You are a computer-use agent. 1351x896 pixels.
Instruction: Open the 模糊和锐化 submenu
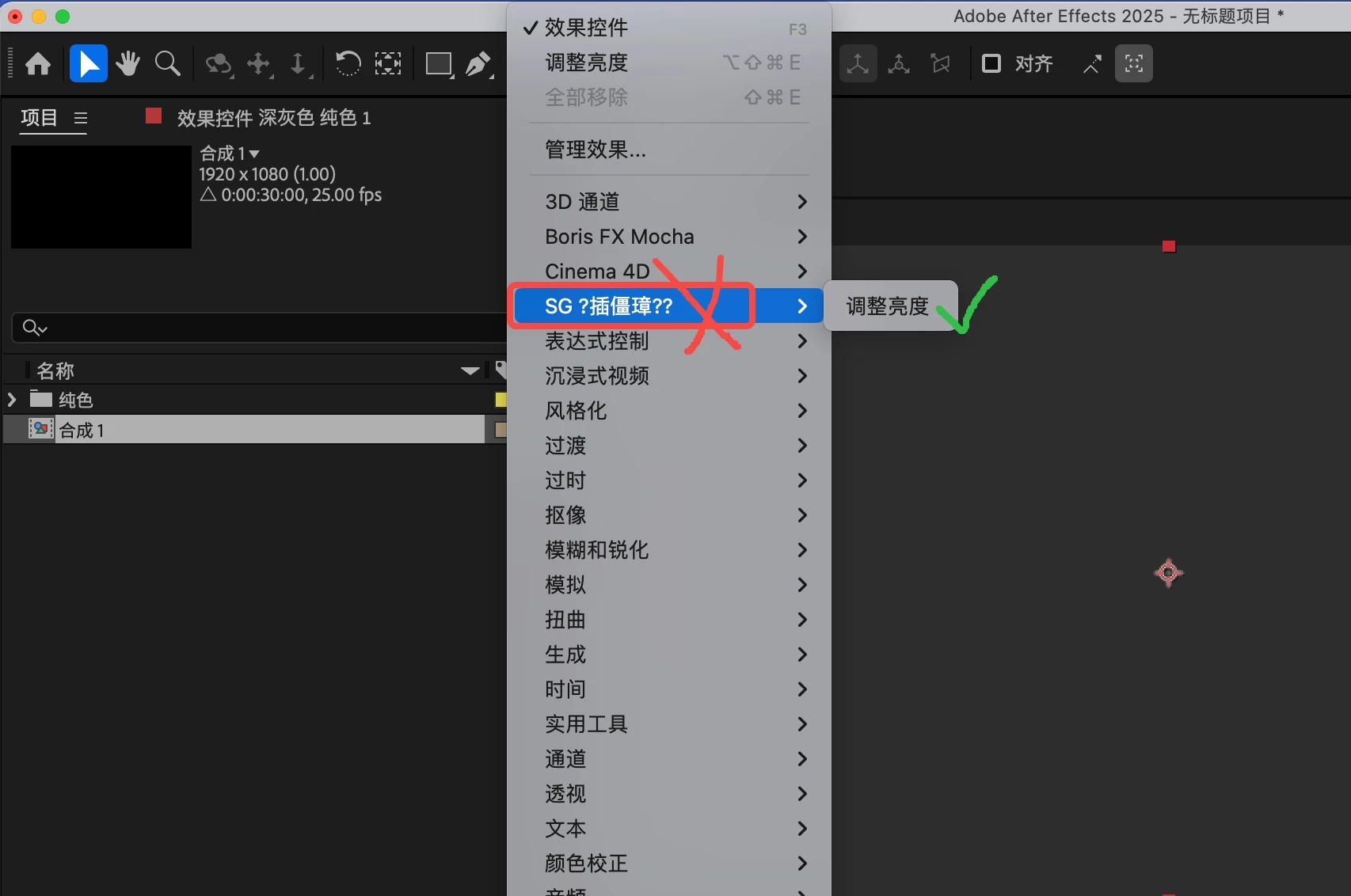pyautogui.click(x=669, y=550)
